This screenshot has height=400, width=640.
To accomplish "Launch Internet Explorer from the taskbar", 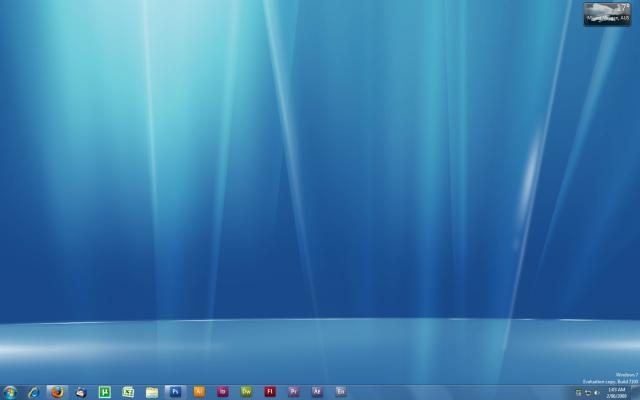I will [x=34, y=392].
